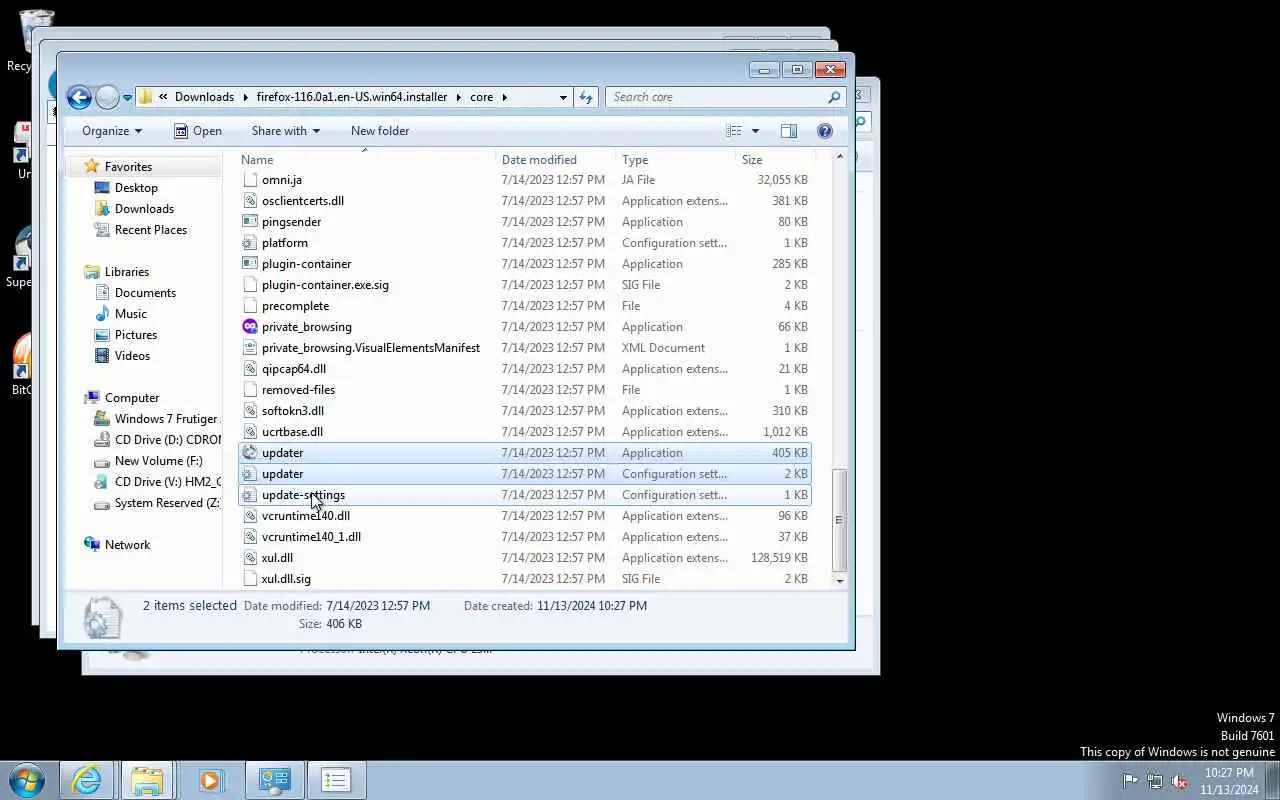Open the Organize menu
Image resolution: width=1280 pixels, height=800 pixels.
[x=112, y=131]
